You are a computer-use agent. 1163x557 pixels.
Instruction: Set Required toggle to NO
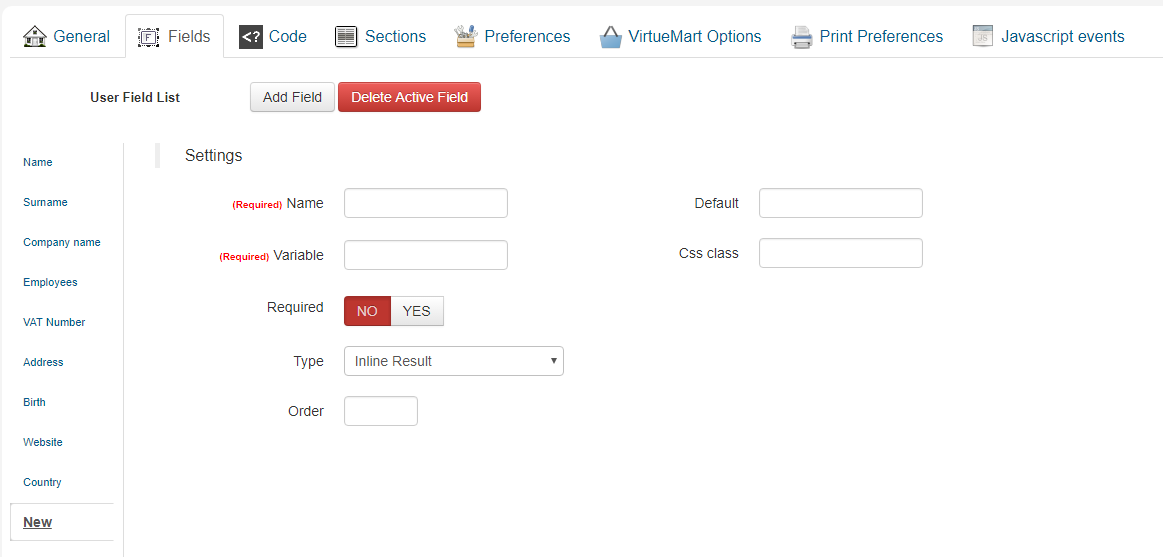pyautogui.click(x=367, y=312)
